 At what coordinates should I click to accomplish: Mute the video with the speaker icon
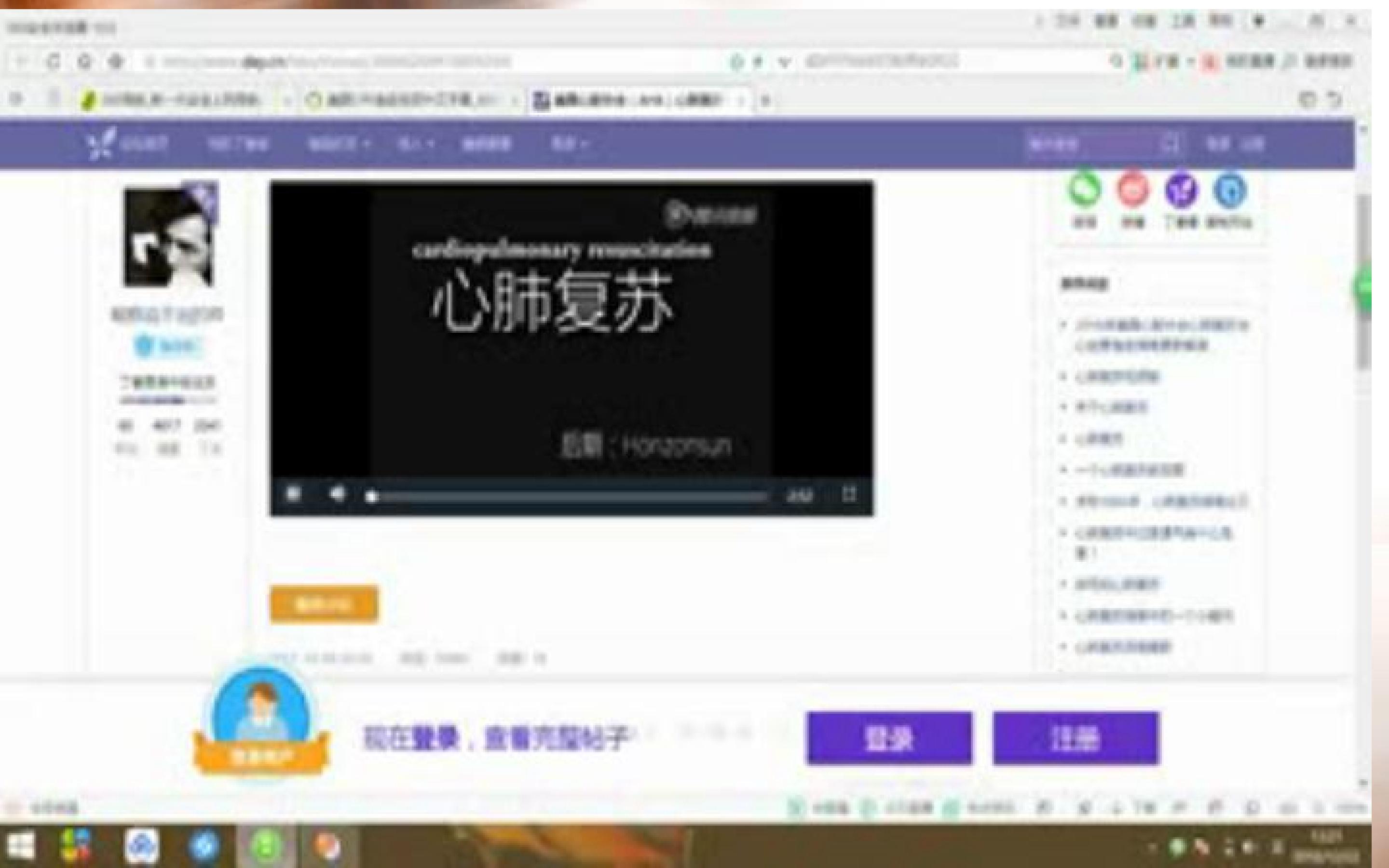coord(338,494)
